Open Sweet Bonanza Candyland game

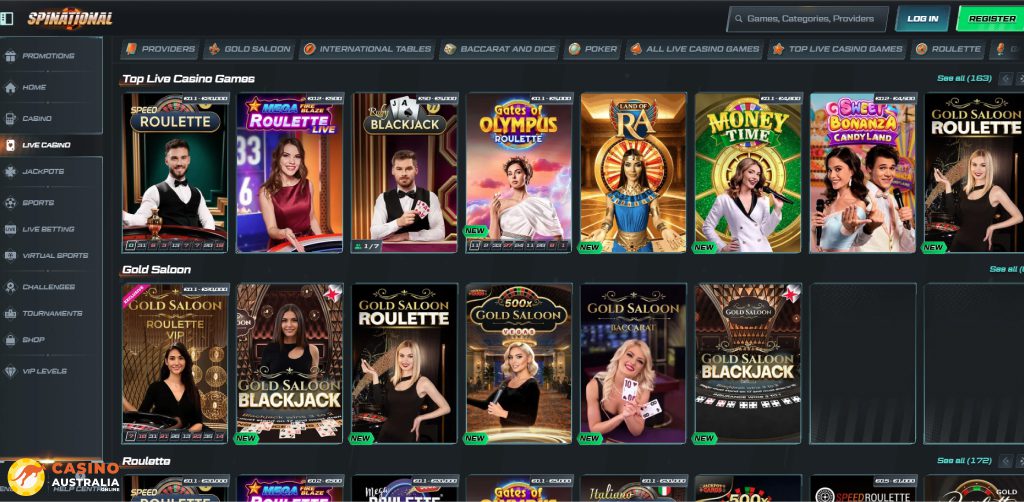coord(863,172)
